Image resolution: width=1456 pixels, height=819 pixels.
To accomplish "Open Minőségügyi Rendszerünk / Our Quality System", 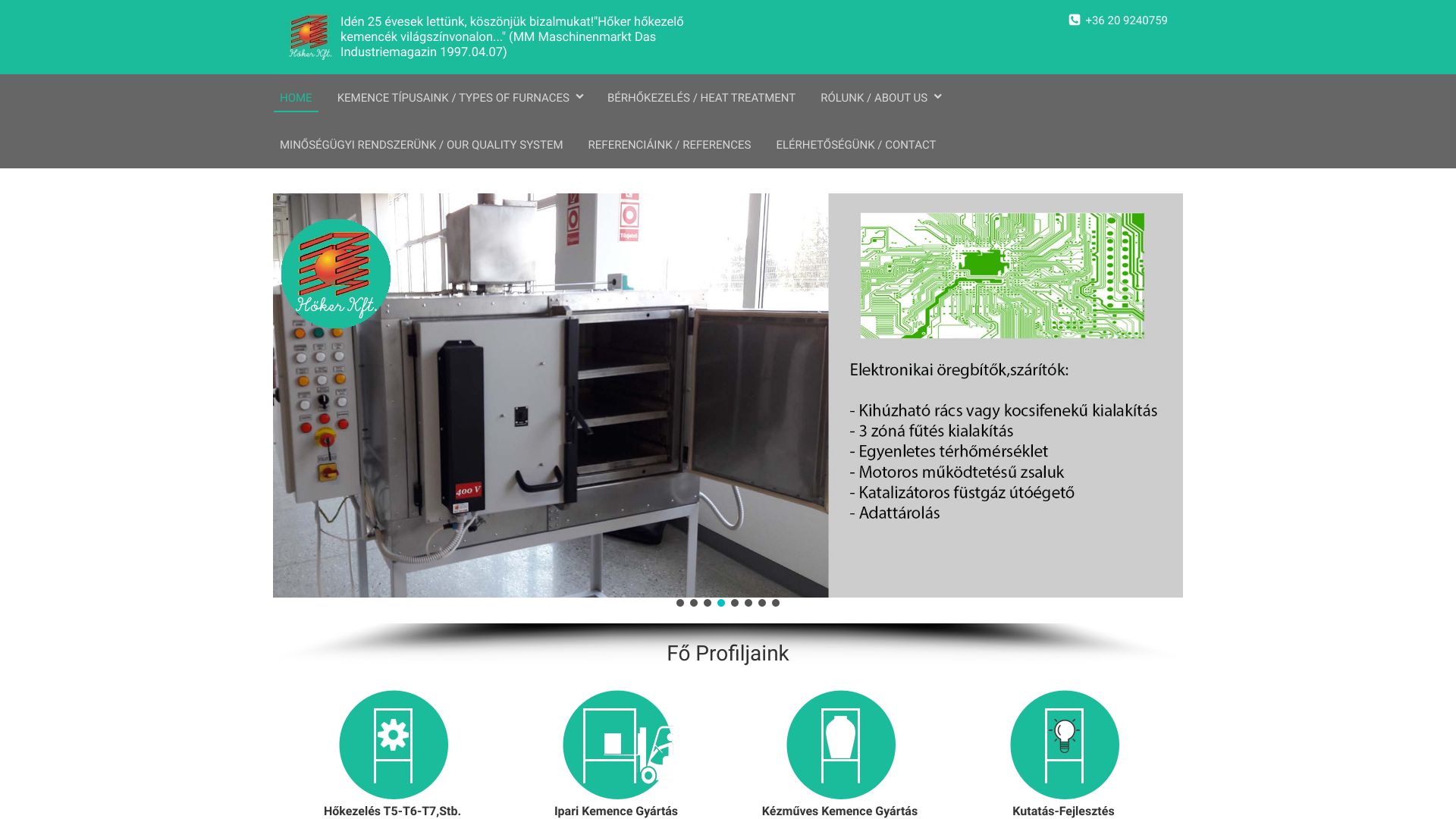I will coord(422,145).
